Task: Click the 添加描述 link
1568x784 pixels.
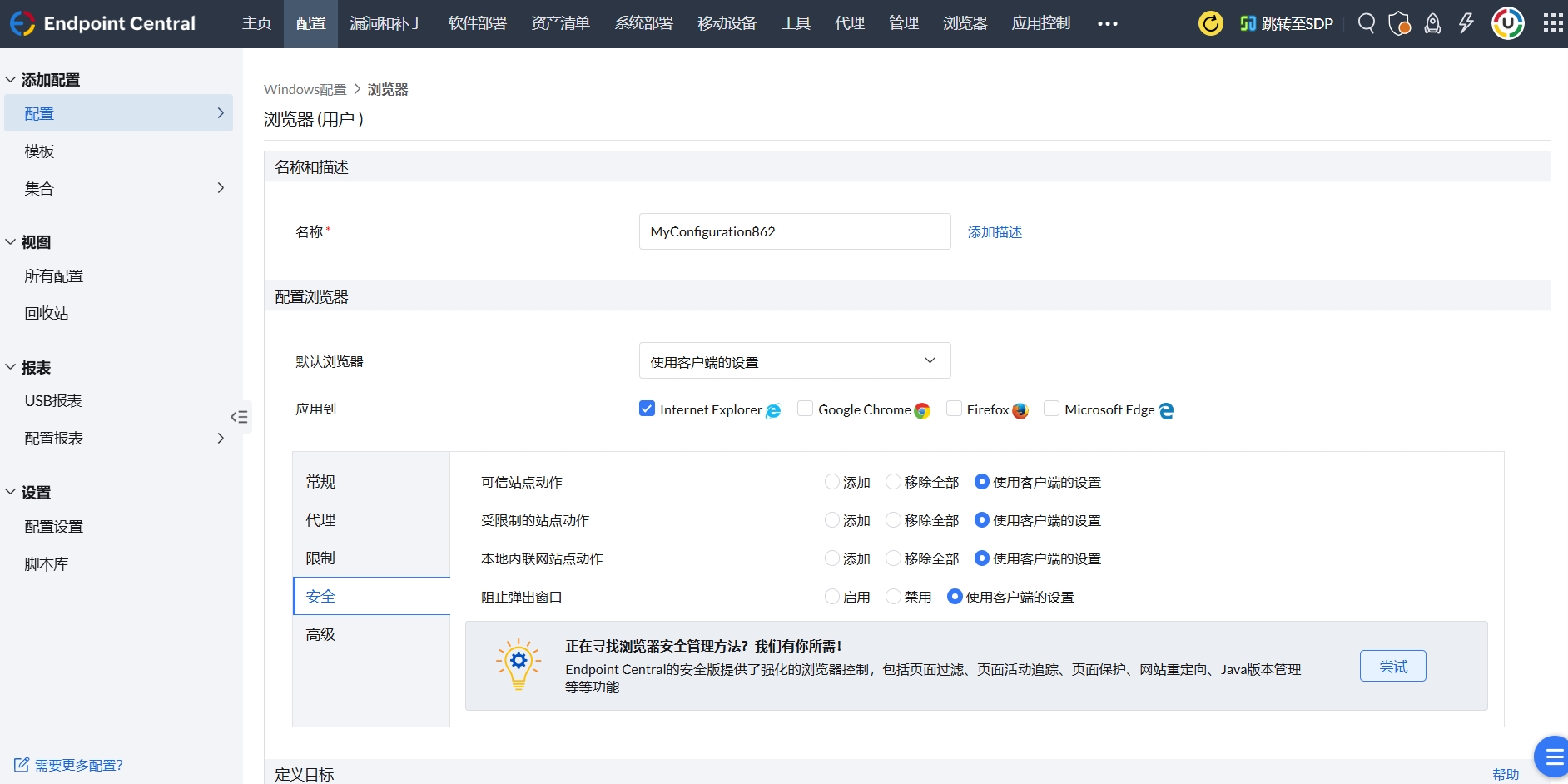Action: (995, 232)
